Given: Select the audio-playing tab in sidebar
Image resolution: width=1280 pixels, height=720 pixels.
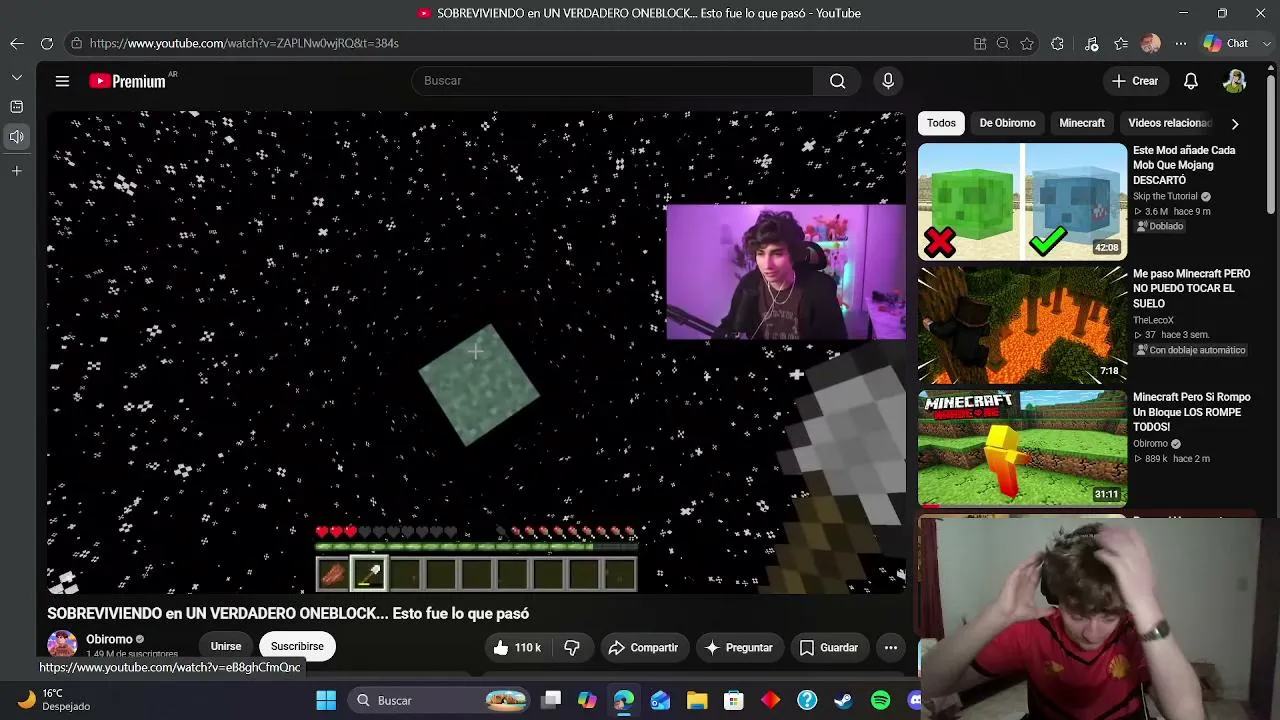Looking at the screenshot, I should click(17, 137).
